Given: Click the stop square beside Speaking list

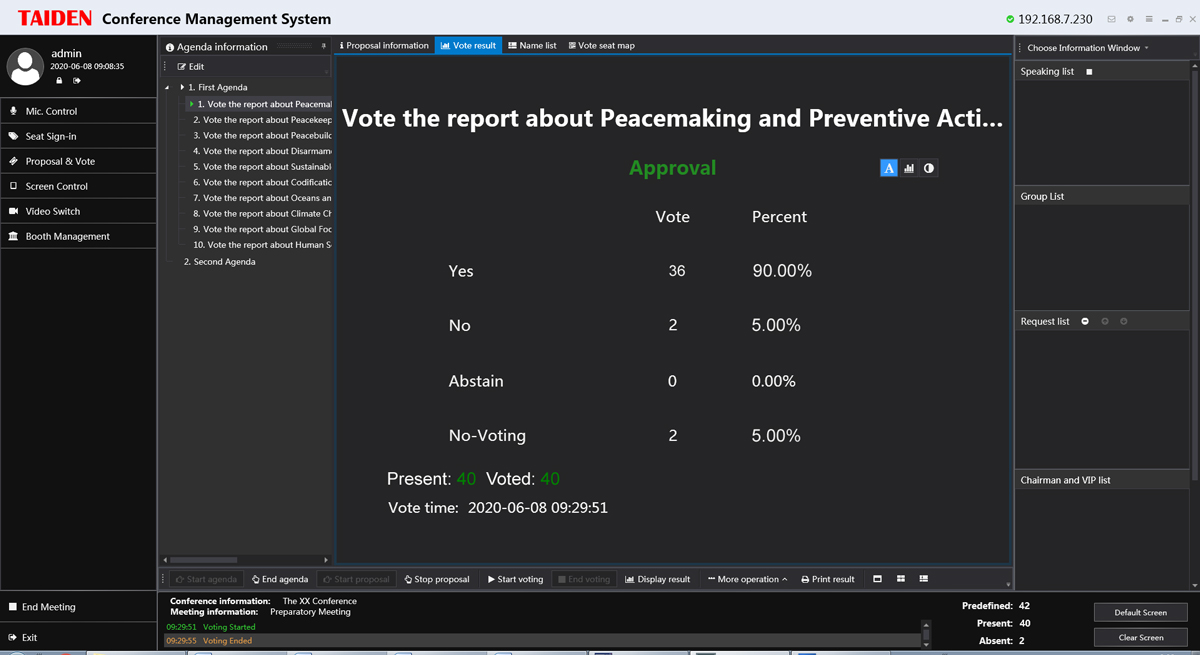Looking at the screenshot, I should 1089,72.
